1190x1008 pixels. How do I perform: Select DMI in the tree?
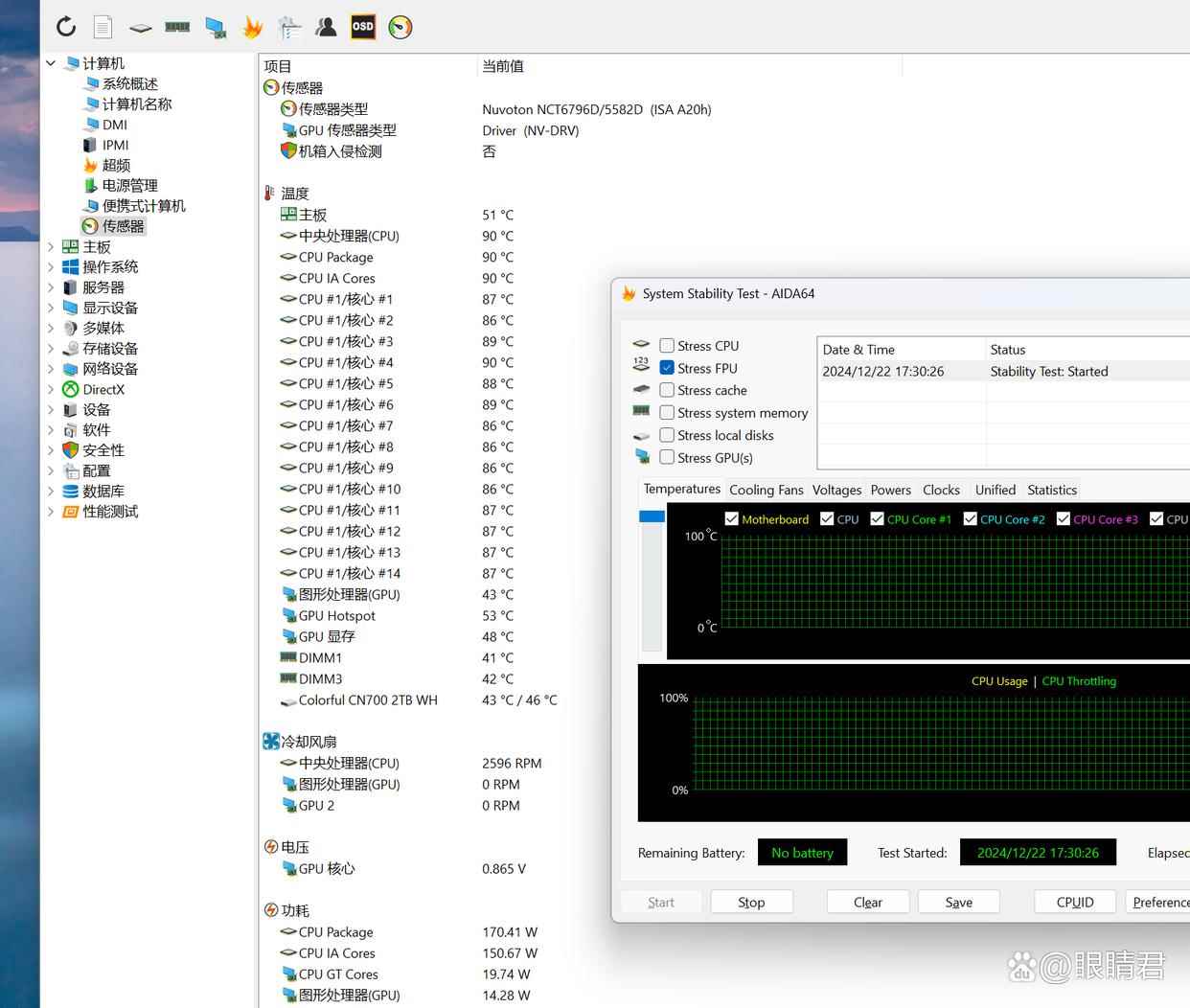(x=115, y=125)
